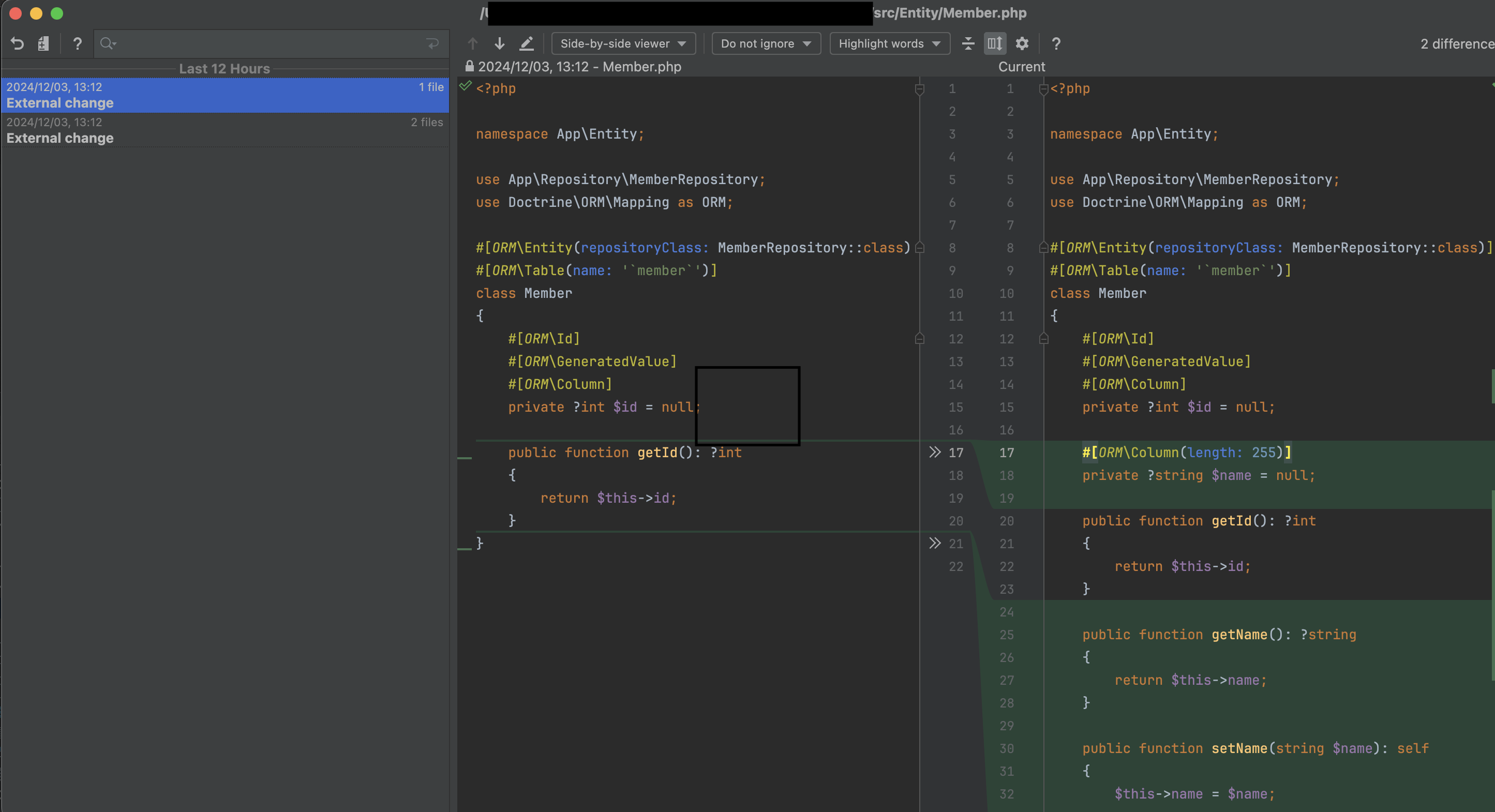
Task: Open the Side-by-side viewer dropdown
Action: click(x=623, y=43)
